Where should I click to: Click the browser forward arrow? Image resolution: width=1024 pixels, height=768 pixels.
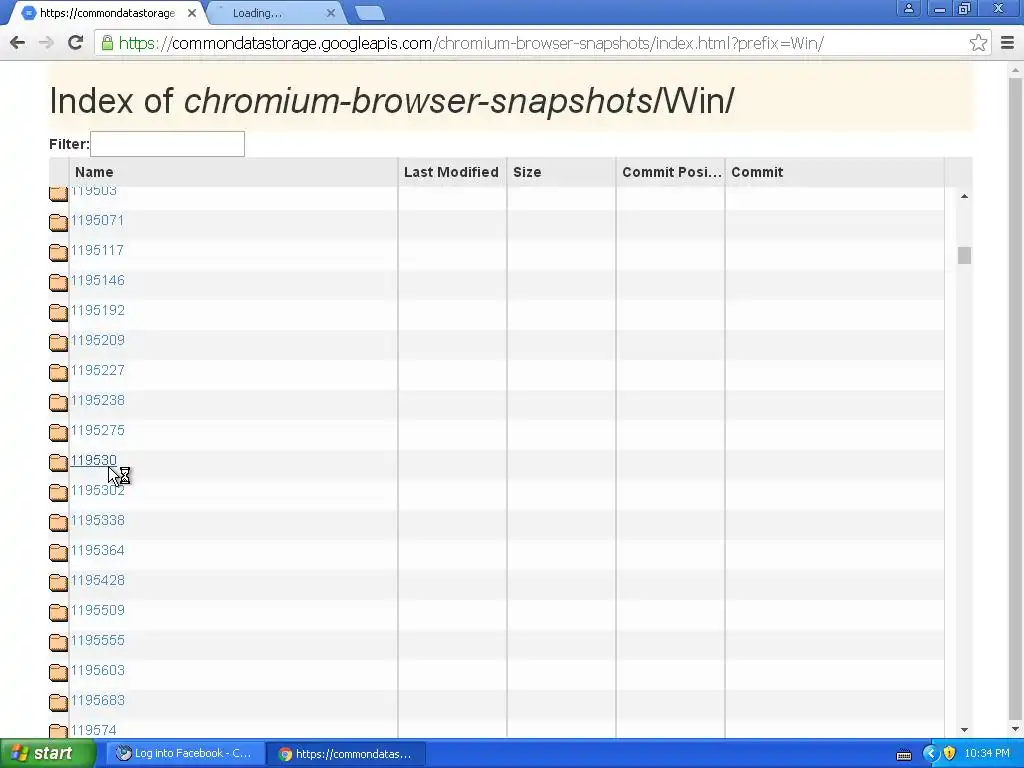click(x=46, y=43)
